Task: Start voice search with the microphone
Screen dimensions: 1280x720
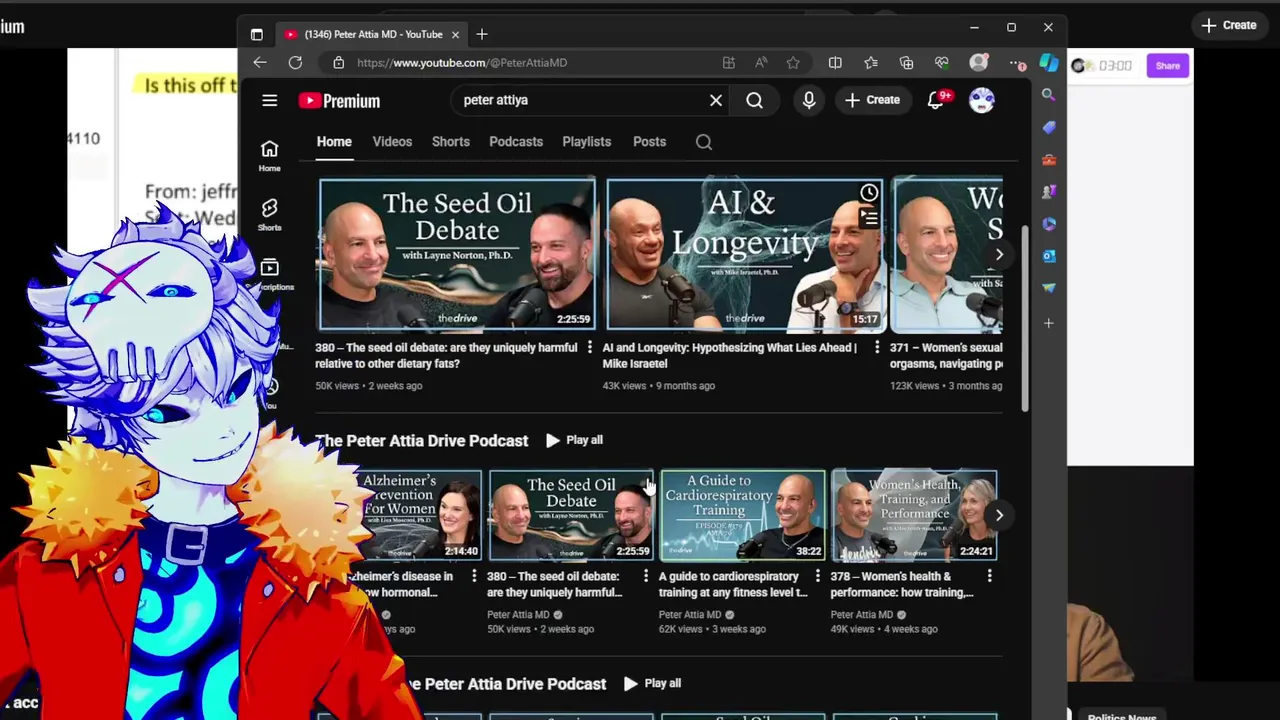Action: coord(809,100)
